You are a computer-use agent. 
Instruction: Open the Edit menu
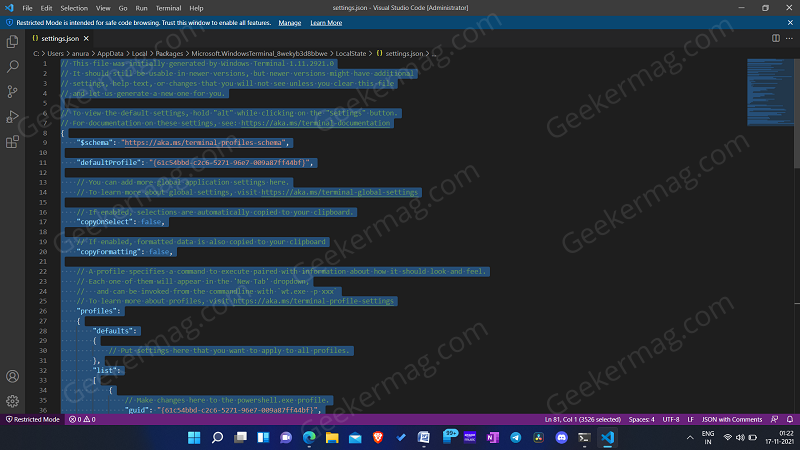[46, 8]
